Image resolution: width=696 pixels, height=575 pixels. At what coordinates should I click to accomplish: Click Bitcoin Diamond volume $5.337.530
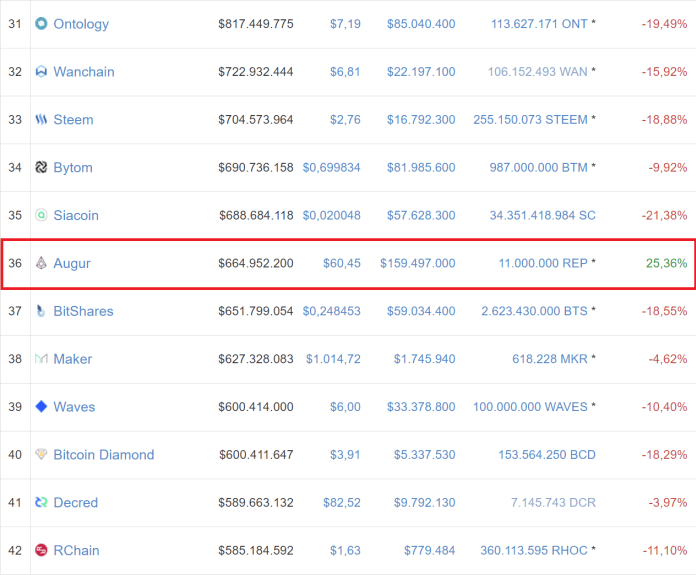(x=424, y=455)
